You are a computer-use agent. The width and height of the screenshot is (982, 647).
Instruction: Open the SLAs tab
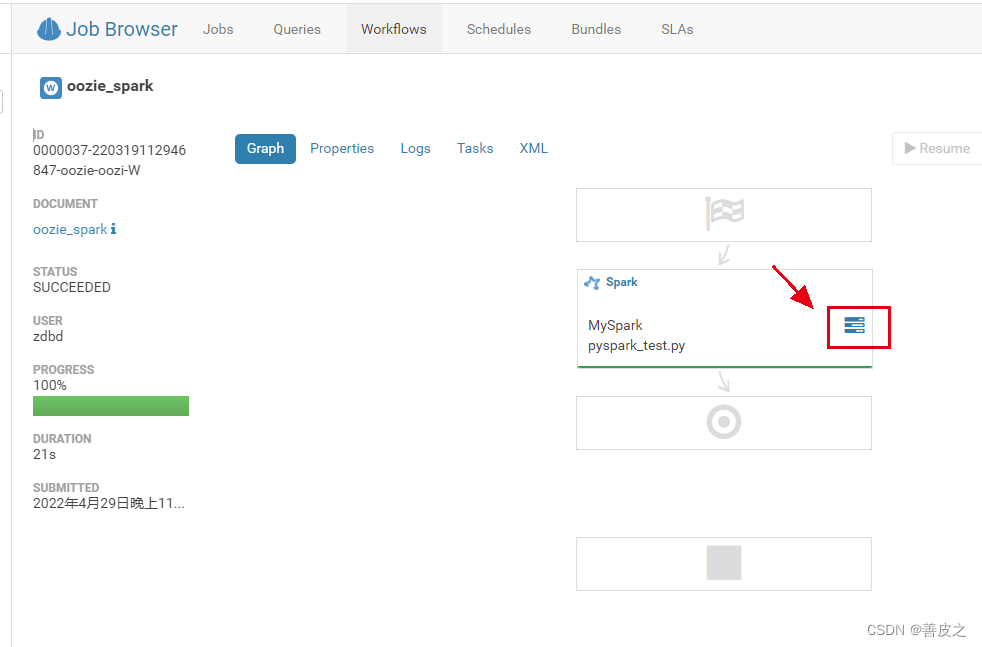tap(677, 29)
